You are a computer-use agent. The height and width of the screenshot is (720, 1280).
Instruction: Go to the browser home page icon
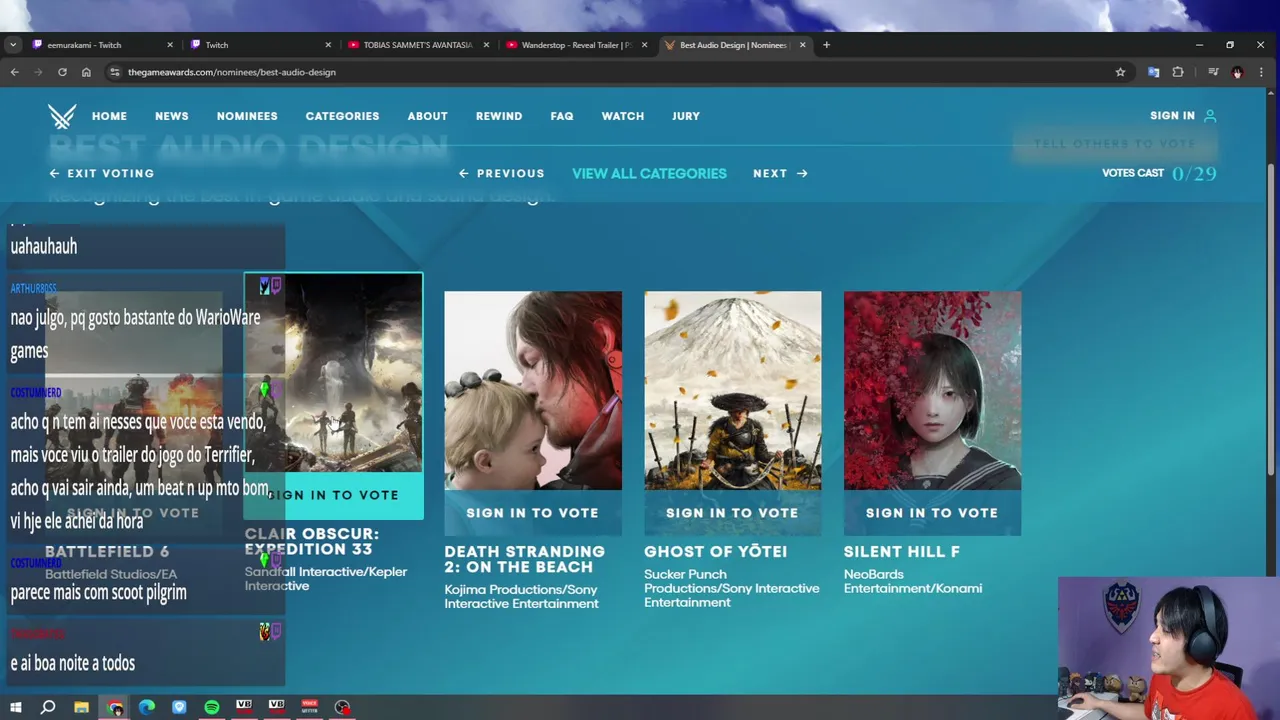tap(86, 72)
